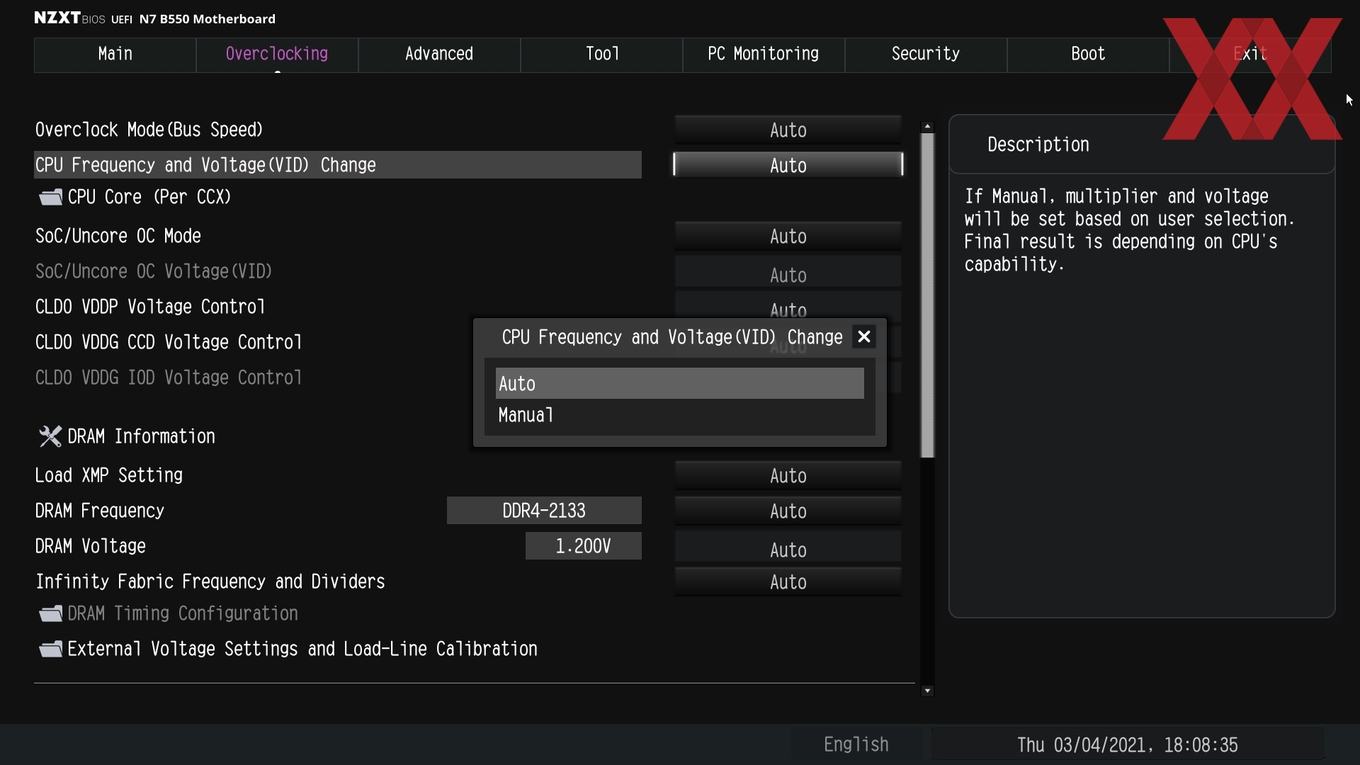Switch to the Advanced tab

[439, 54]
